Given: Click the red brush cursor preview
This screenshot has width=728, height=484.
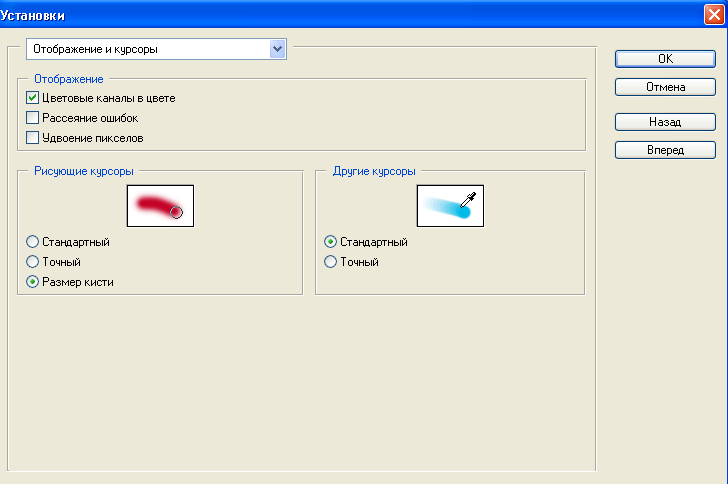Looking at the screenshot, I should pyautogui.click(x=160, y=206).
